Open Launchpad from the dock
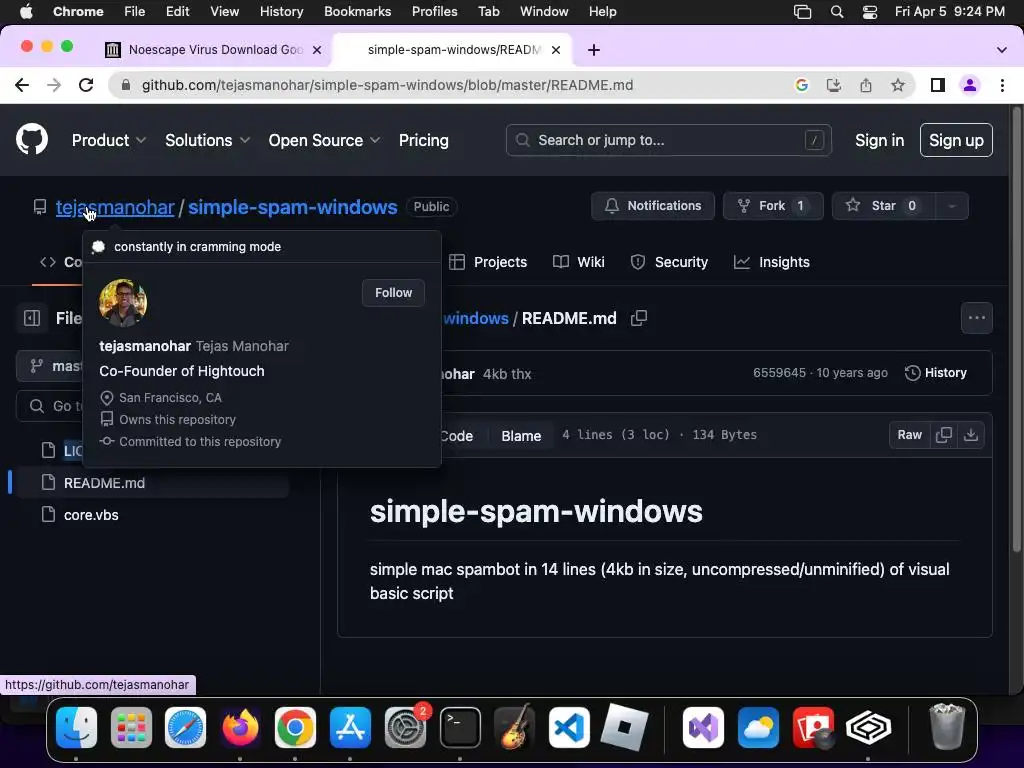This screenshot has height=768, width=1024. click(131, 728)
